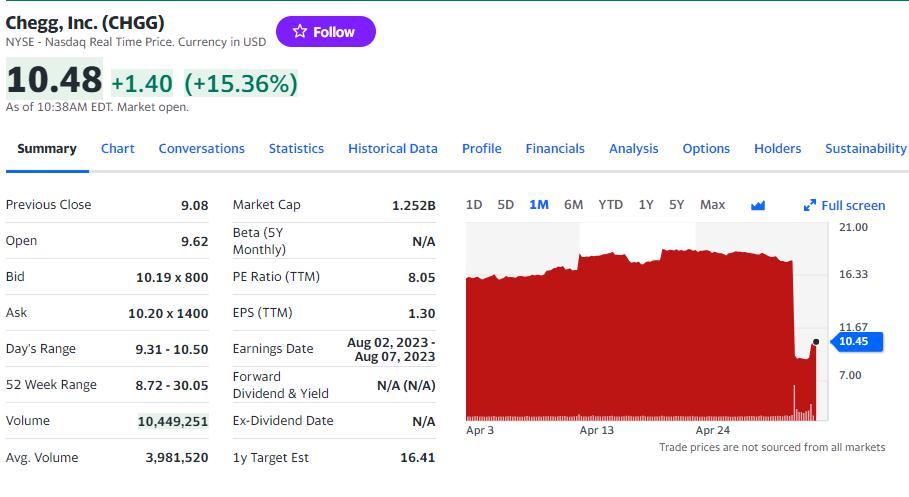
Task: Go to the Conversations tab
Action: (202, 148)
